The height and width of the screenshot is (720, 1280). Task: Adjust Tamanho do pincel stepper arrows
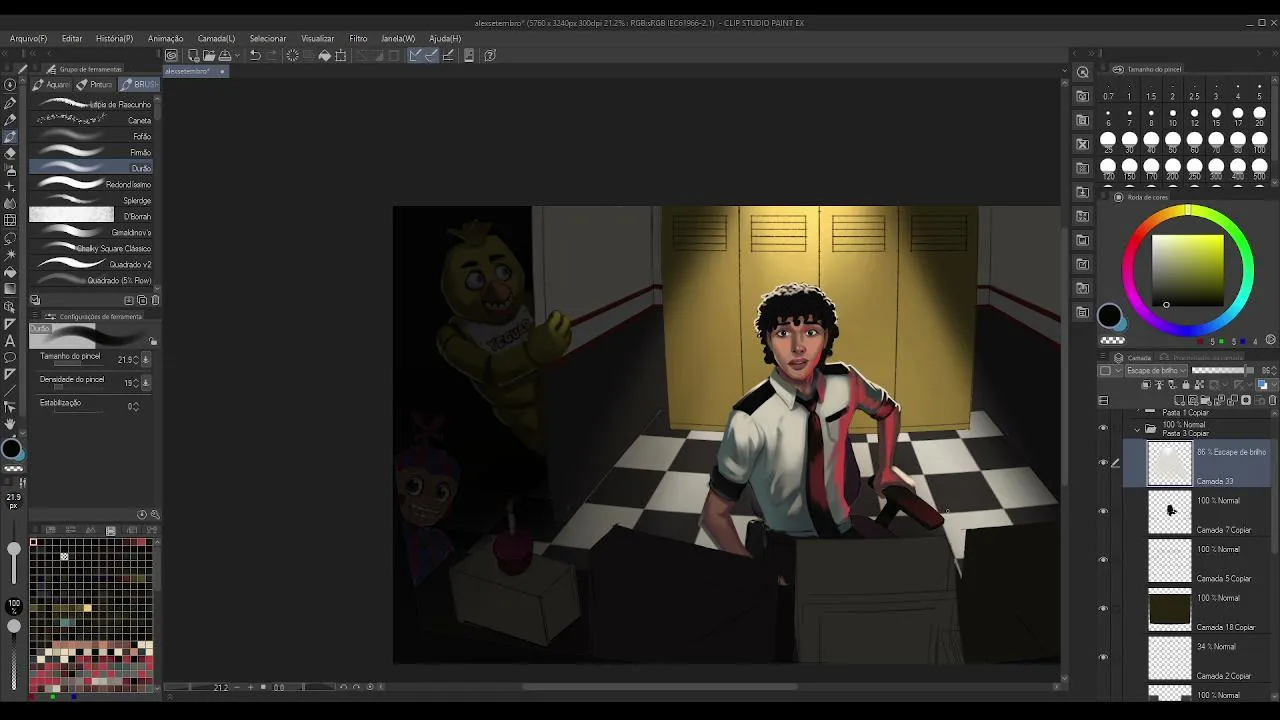(x=136, y=359)
